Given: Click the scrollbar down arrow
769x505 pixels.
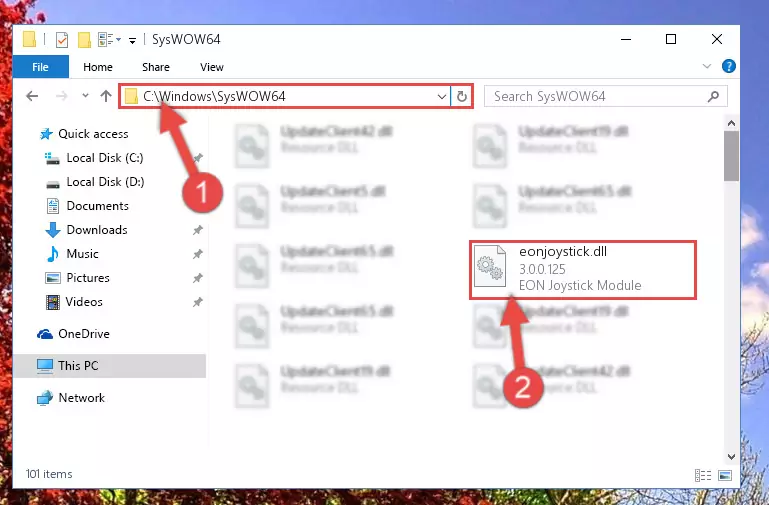Looking at the screenshot, I should coord(731,456).
